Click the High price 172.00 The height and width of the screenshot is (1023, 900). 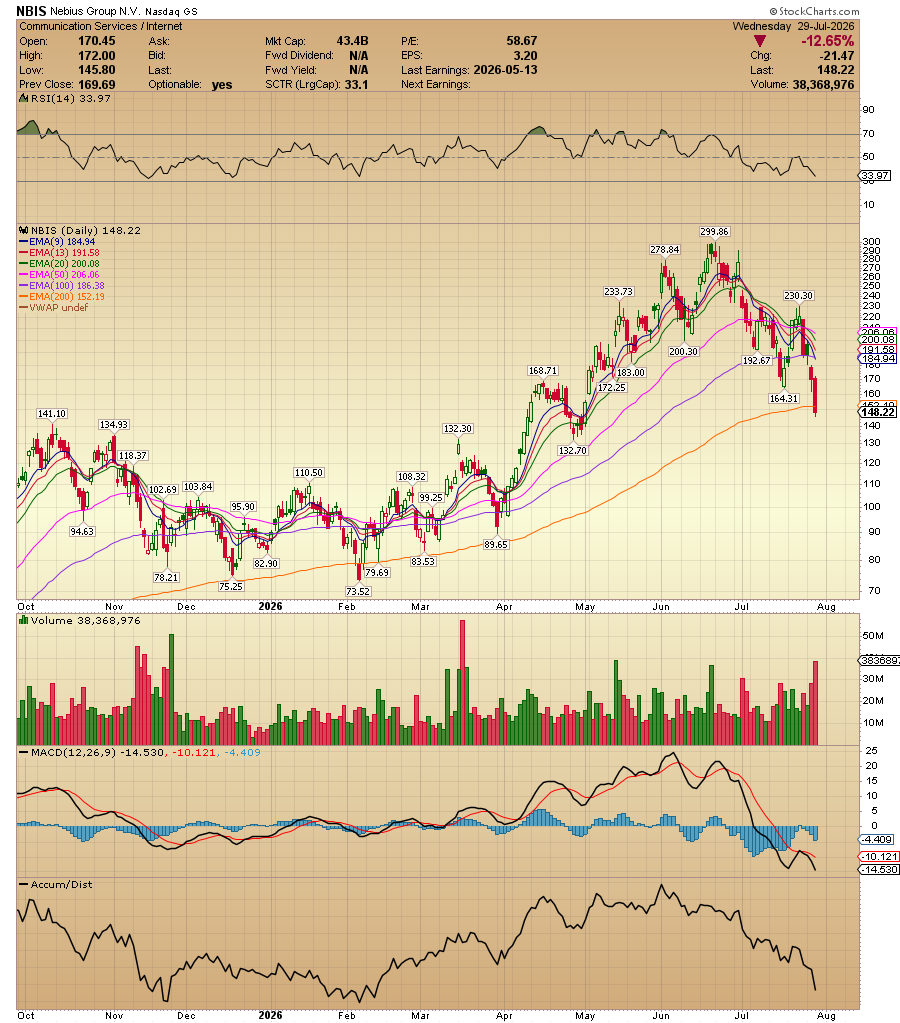click(97, 55)
